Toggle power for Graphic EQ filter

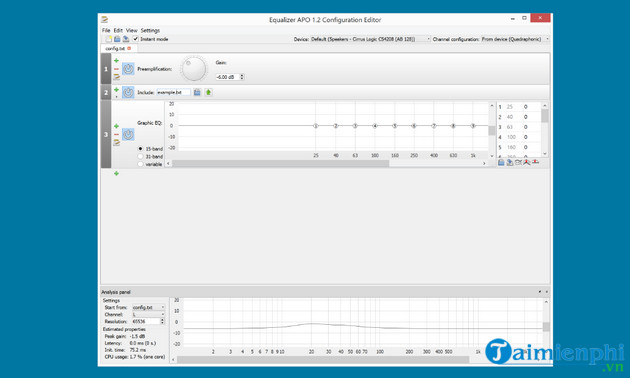tap(128, 134)
